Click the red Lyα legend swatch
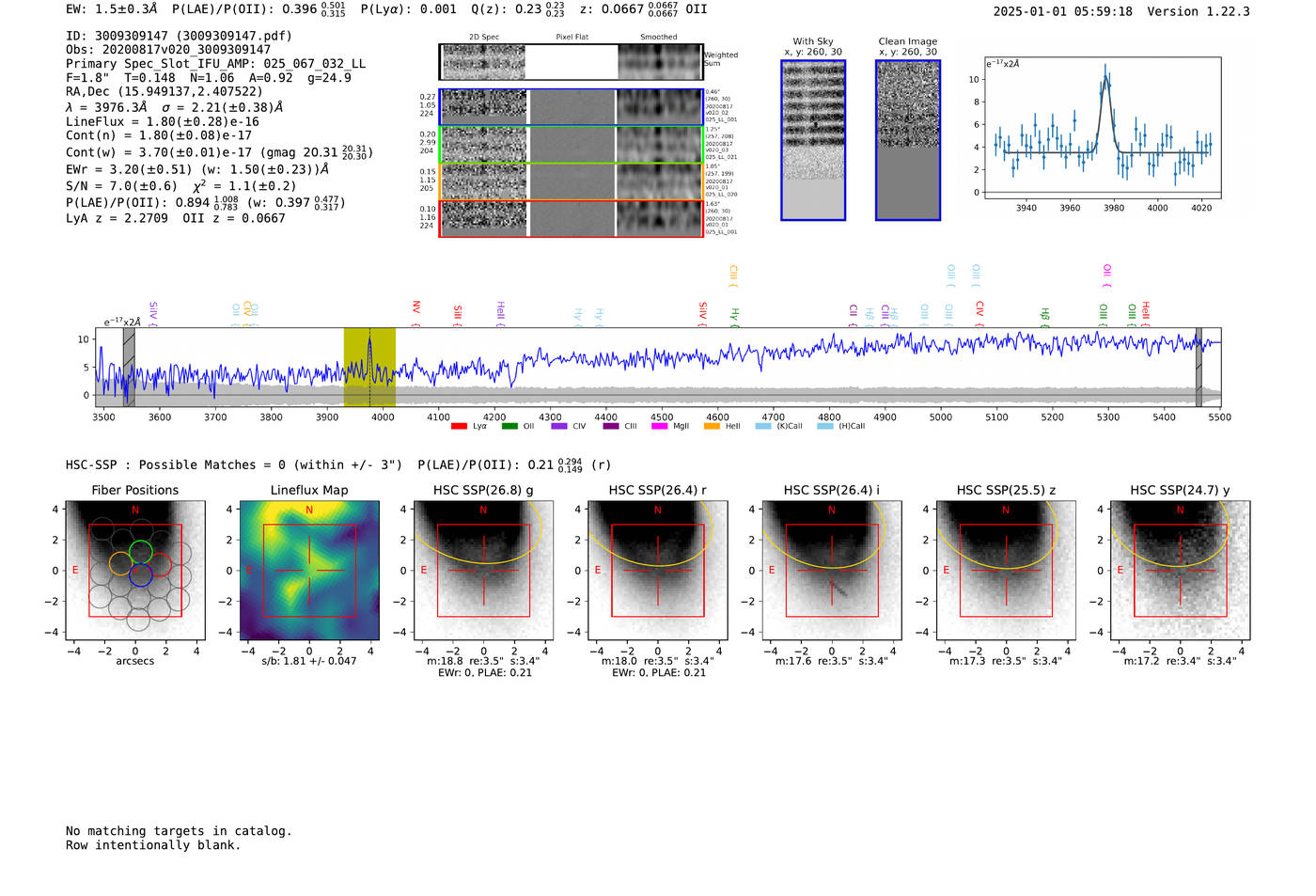This screenshot has height=896, width=1316. (x=459, y=427)
